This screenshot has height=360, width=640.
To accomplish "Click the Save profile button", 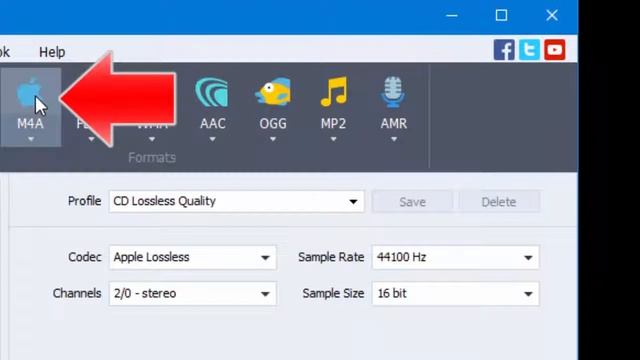I will pyautogui.click(x=412, y=202).
